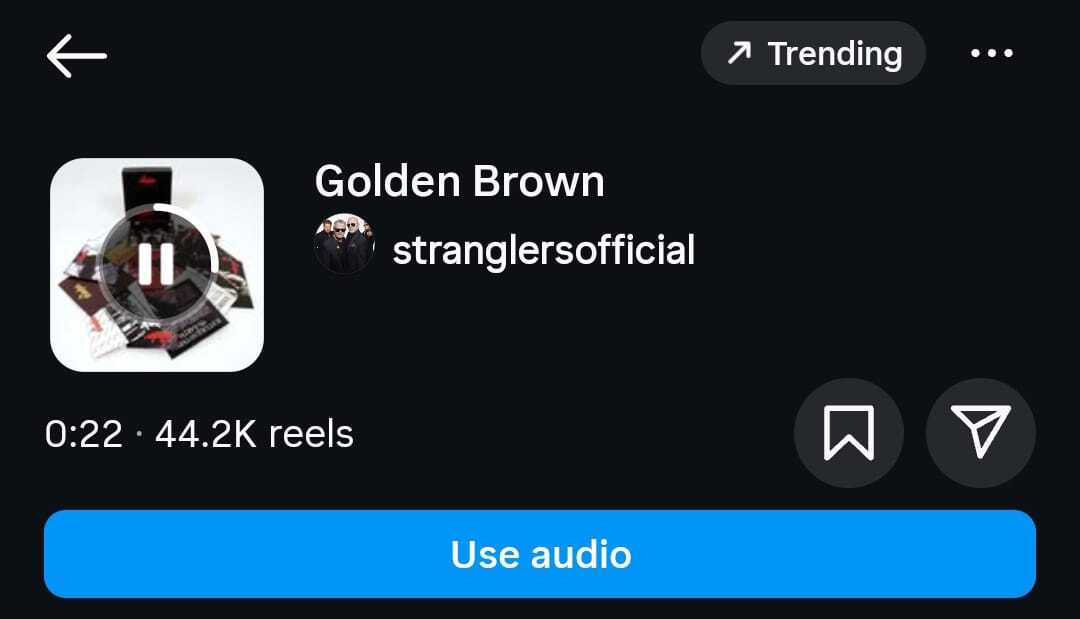Viewport: 1080px width, 619px height.
Task: Click the word Trending in the top pill
Action: pos(835,54)
